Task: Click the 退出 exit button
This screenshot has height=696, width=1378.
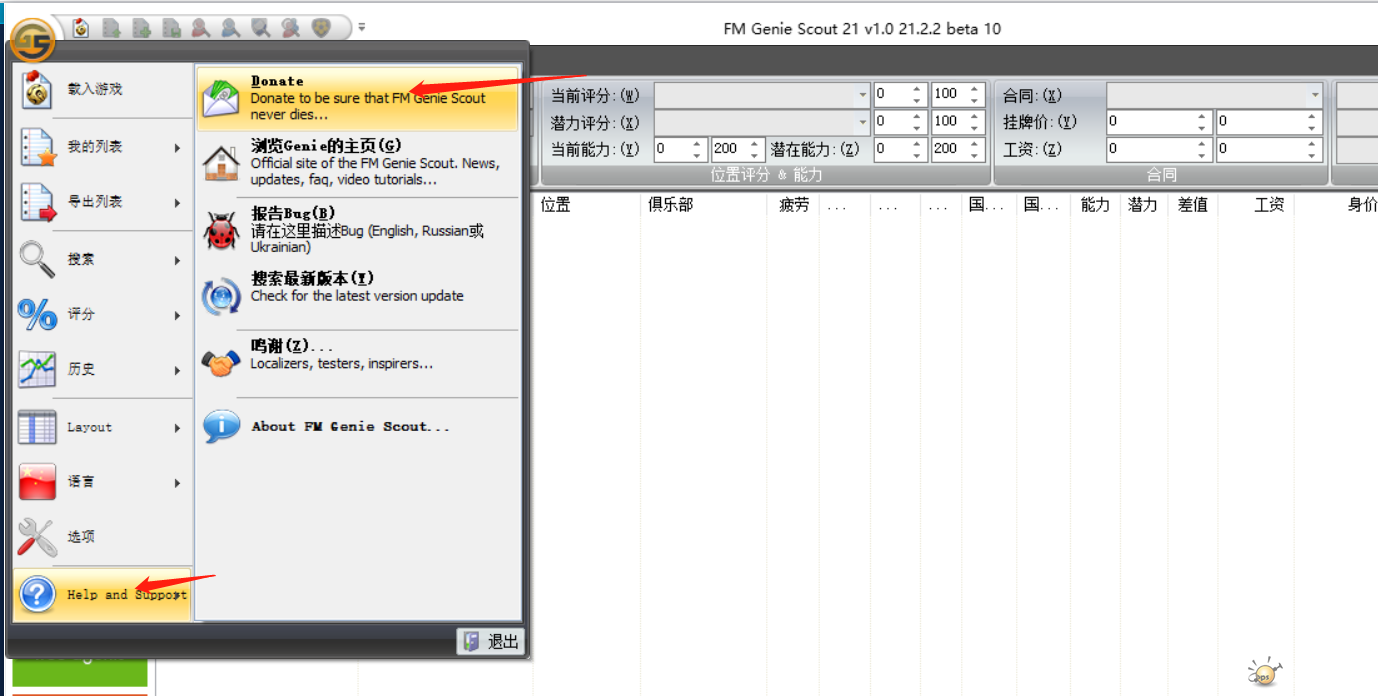Action: pos(491,642)
